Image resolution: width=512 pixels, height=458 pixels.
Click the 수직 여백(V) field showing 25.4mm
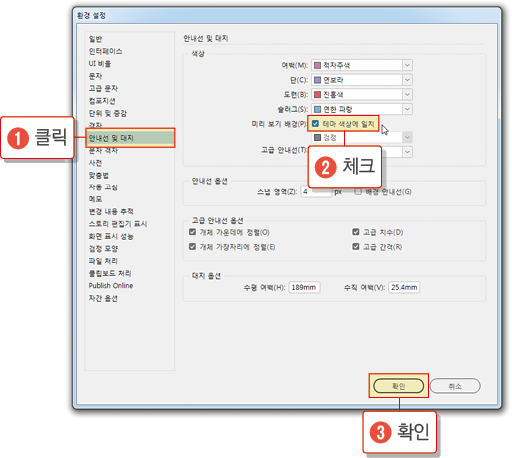tap(404, 287)
